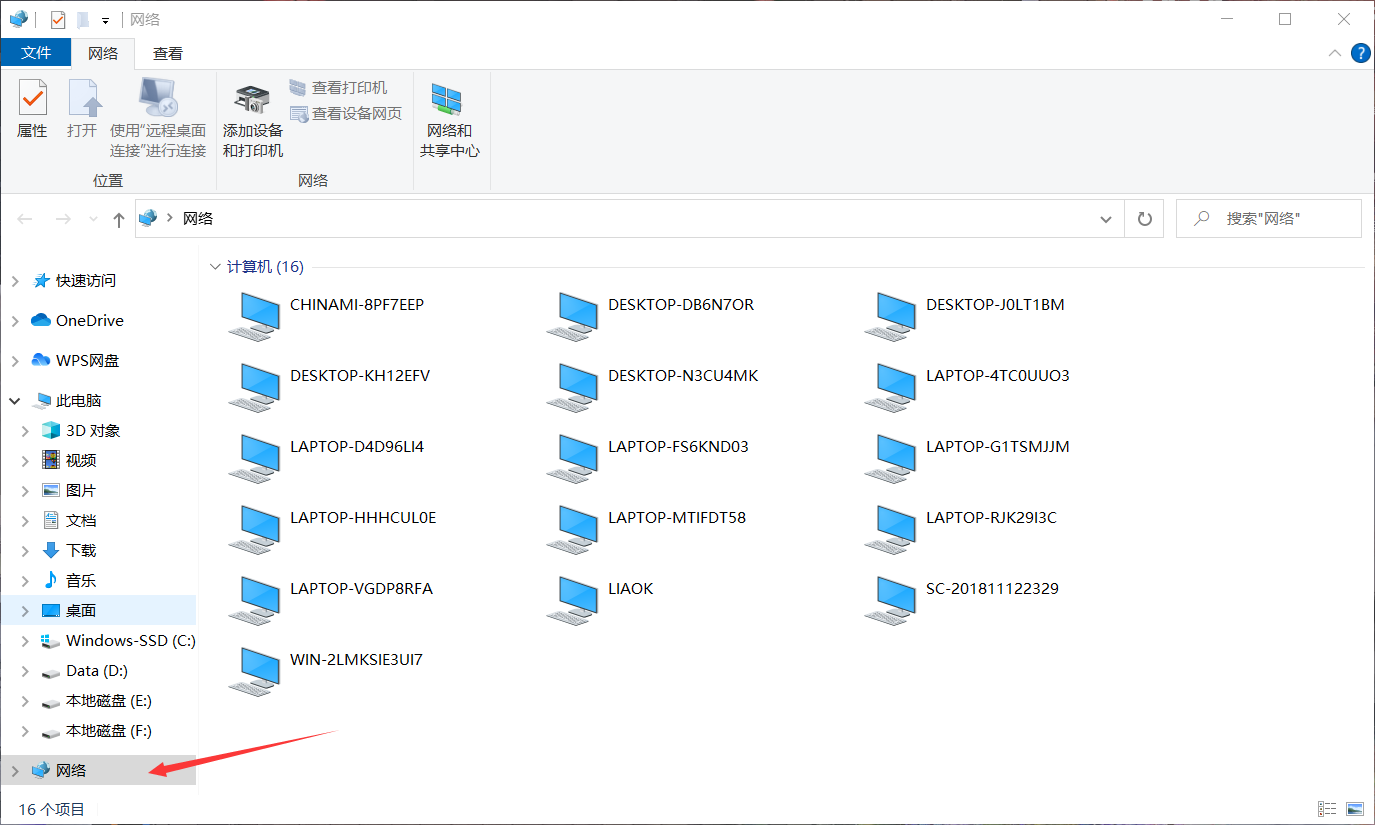Click the Refresh button beside address bar
1375x825 pixels.
click(x=1145, y=219)
